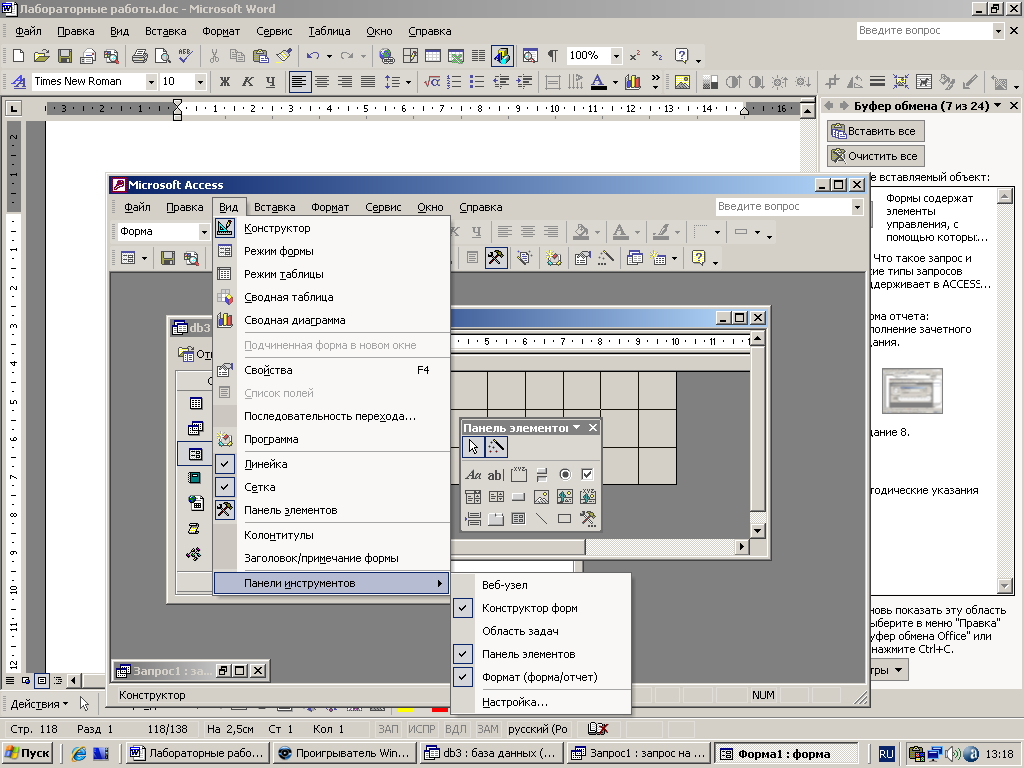The width and height of the screenshot is (1024, 768).
Task: Save the form with Access floppy icon
Action: (168, 258)
